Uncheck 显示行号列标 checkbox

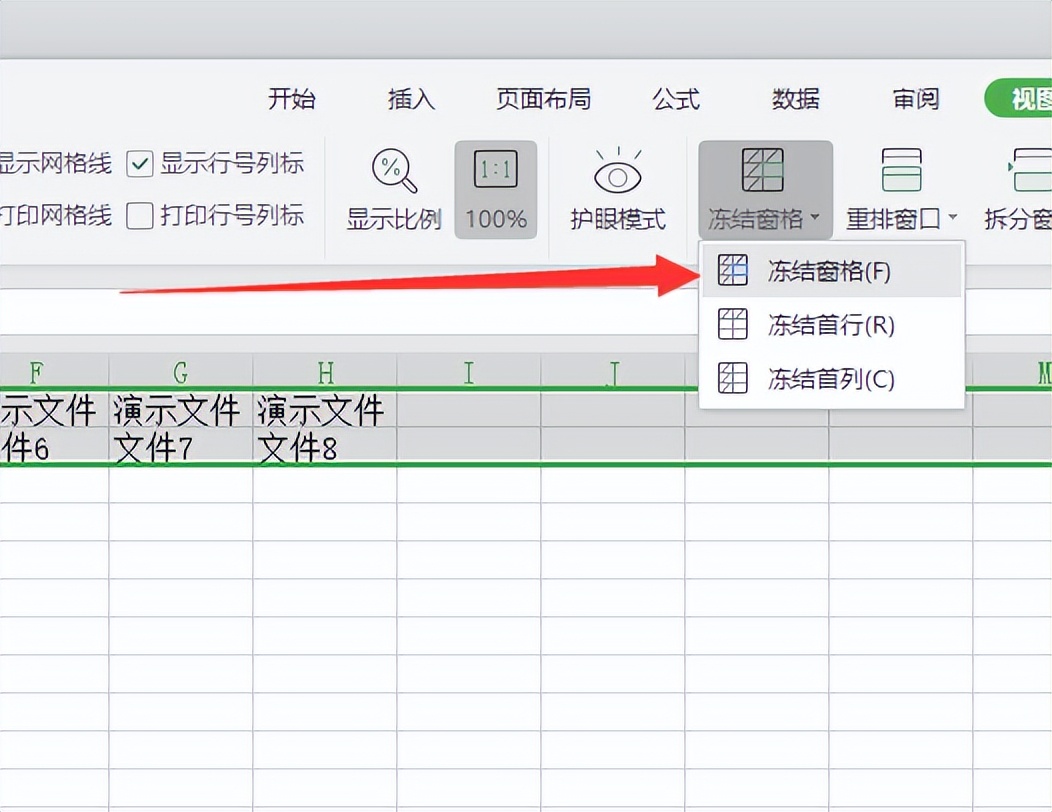140,164
